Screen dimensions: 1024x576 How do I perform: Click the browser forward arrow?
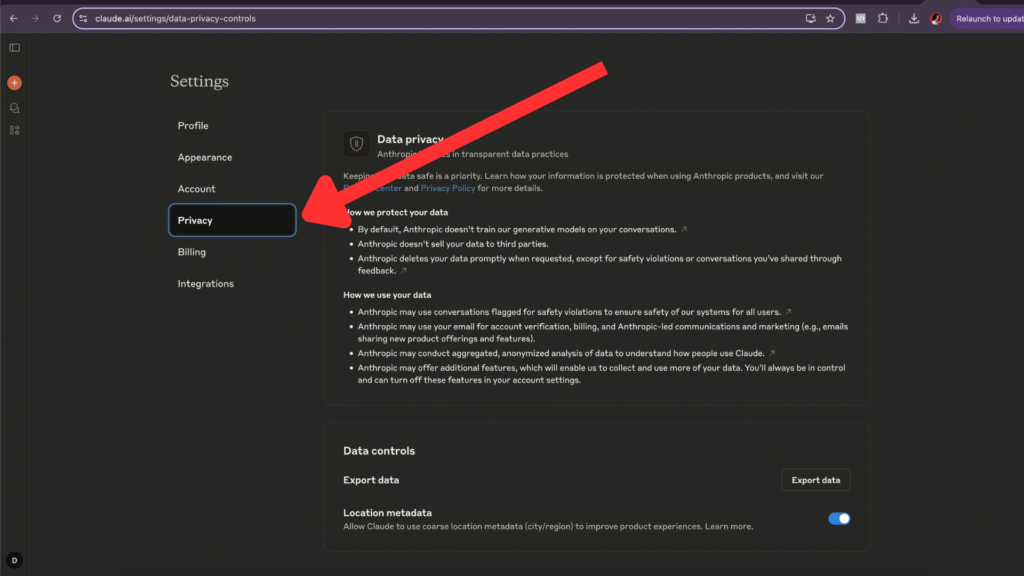[x=35, y=18]
